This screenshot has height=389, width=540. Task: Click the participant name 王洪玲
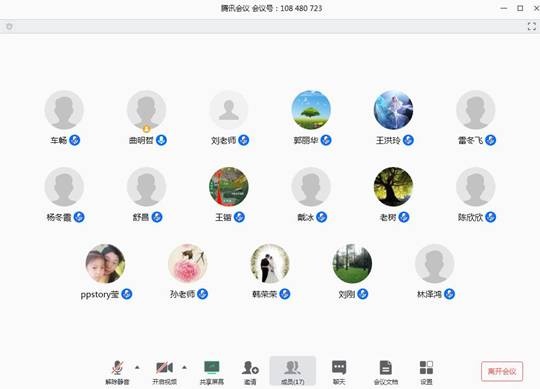pyautogui.click(x=388, y=140)
